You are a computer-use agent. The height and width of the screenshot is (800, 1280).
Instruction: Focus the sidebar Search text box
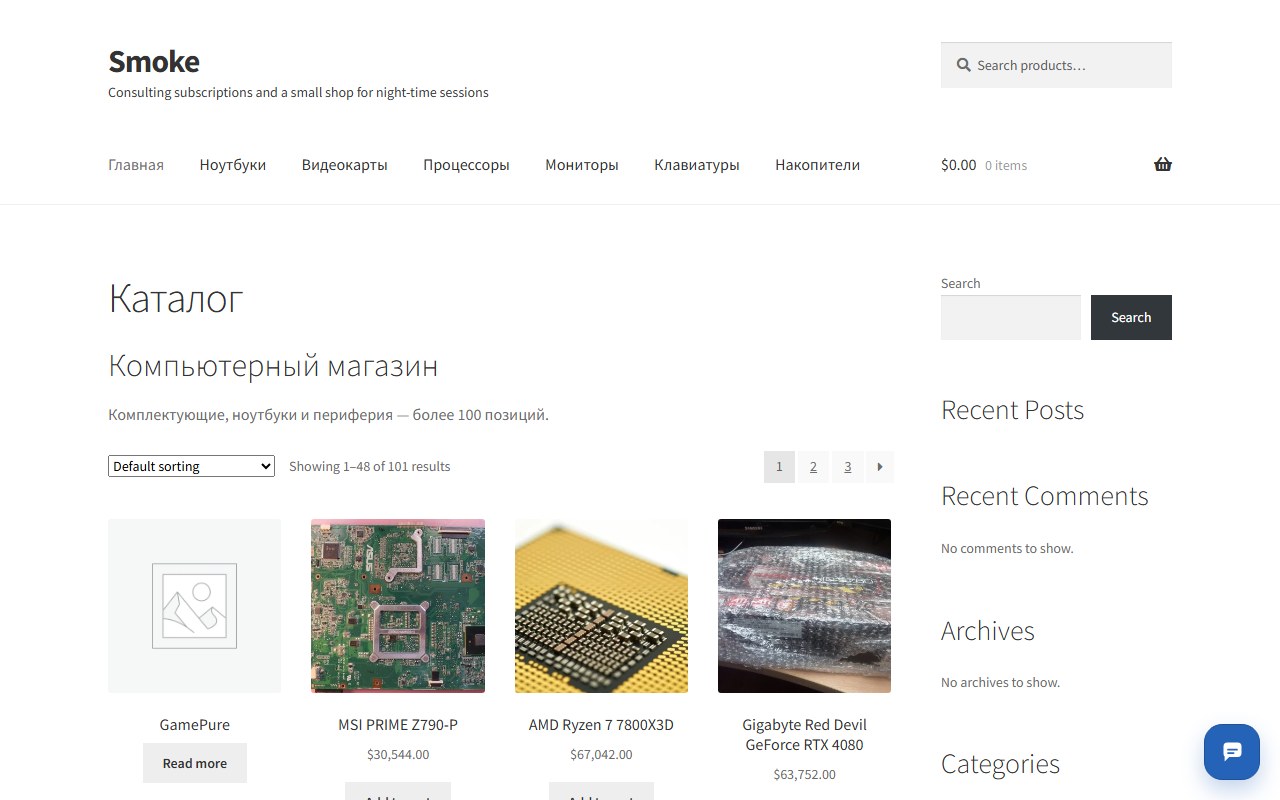point(1011,317)
